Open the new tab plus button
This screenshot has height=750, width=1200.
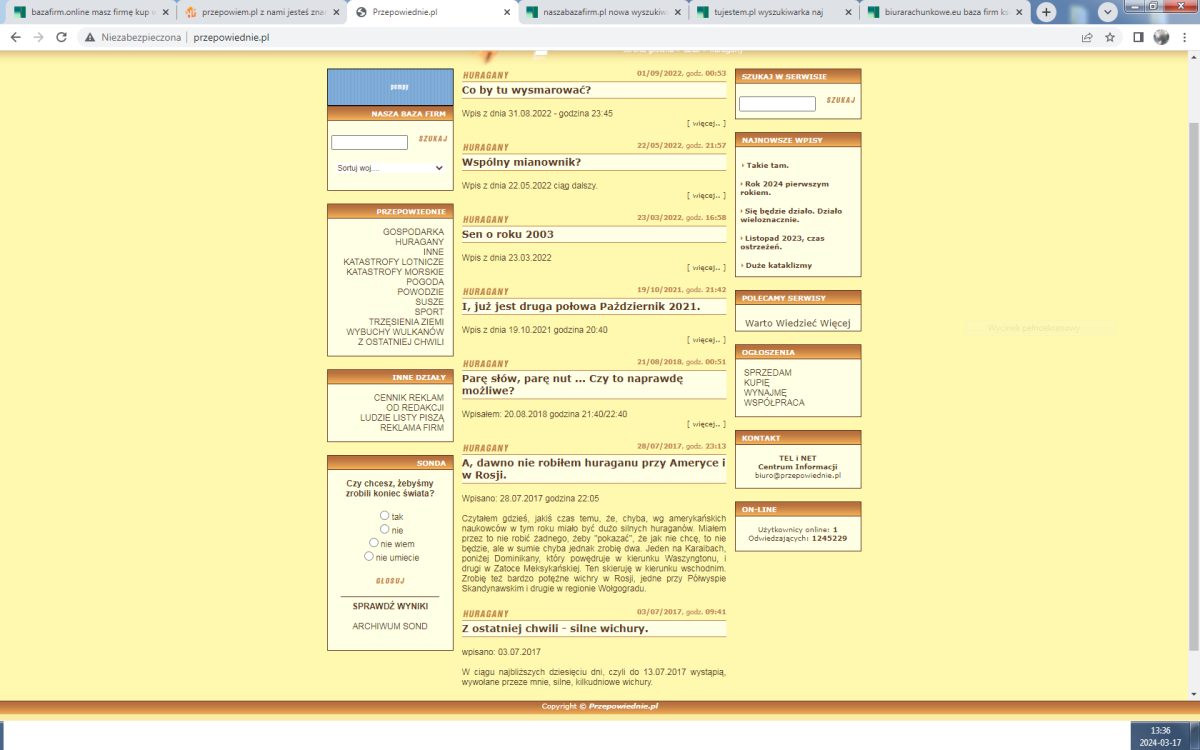tap(1046, 12)
